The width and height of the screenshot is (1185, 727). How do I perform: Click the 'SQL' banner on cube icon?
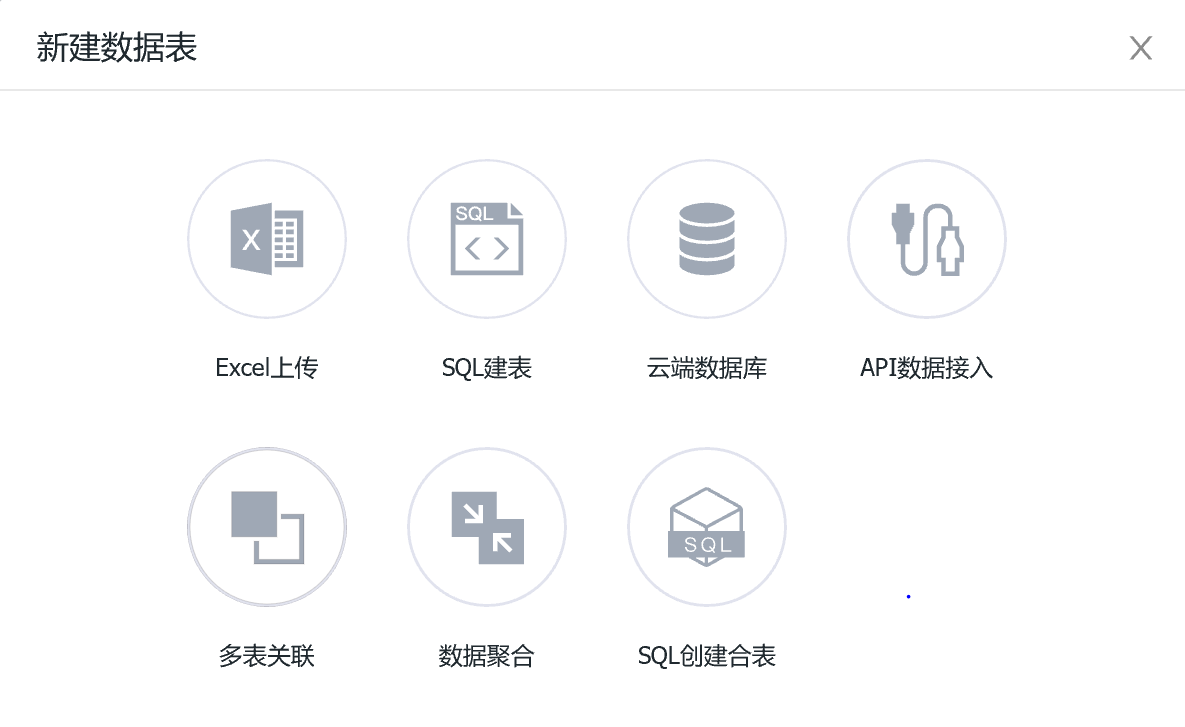point(707,545)
